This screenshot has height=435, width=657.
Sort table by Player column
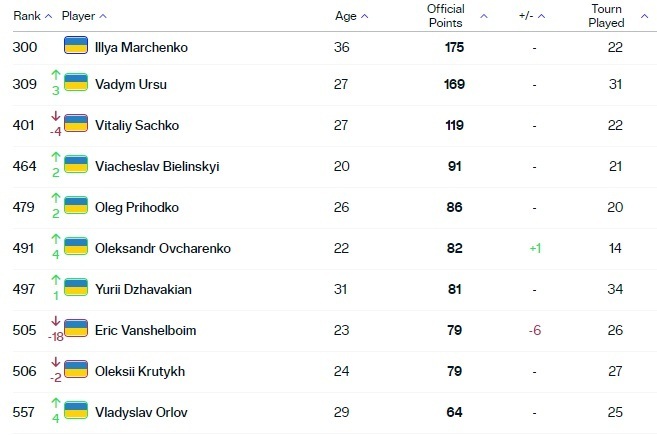[x=84, y=16]
